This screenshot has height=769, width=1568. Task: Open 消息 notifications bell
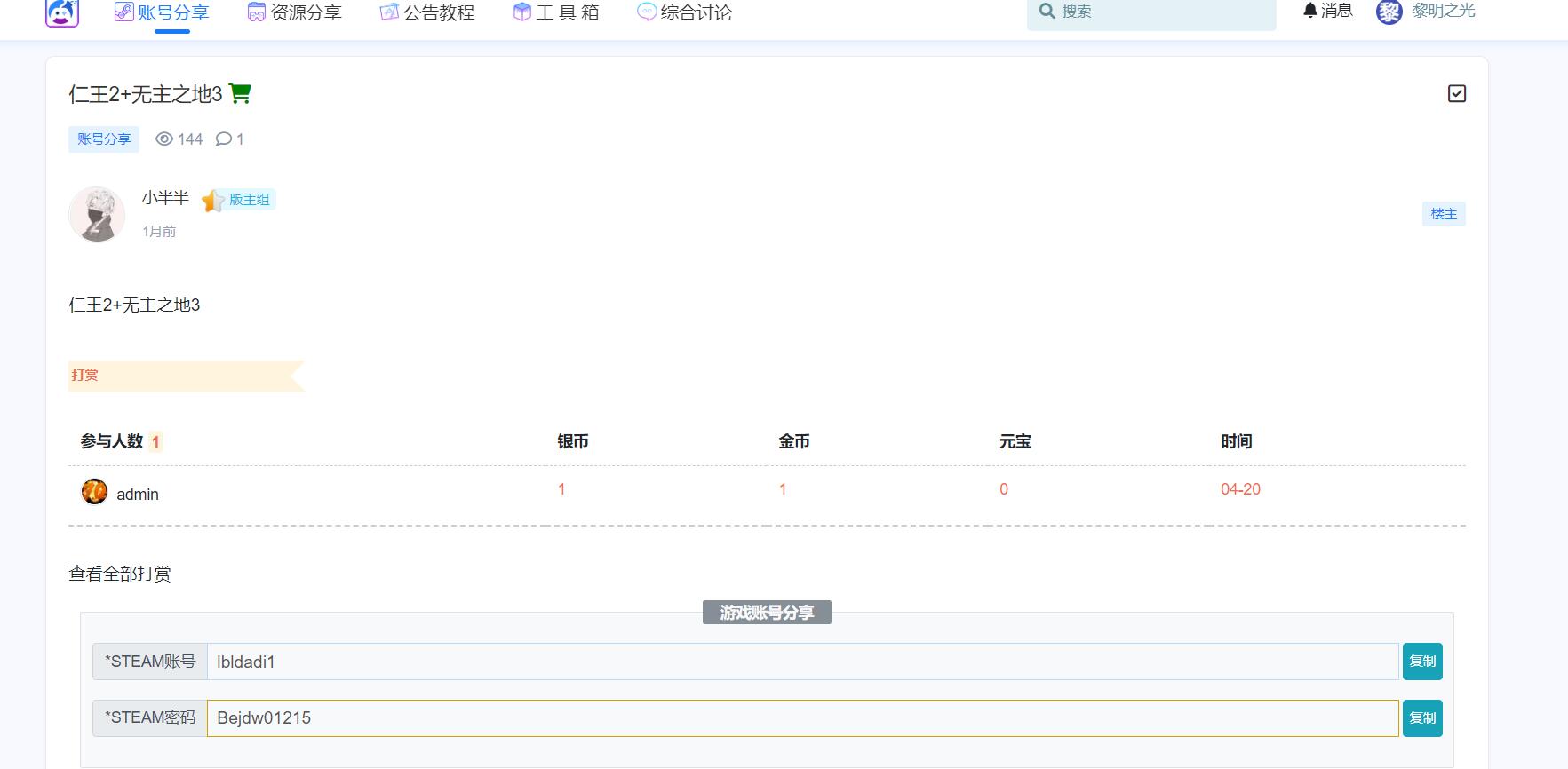1327,11
